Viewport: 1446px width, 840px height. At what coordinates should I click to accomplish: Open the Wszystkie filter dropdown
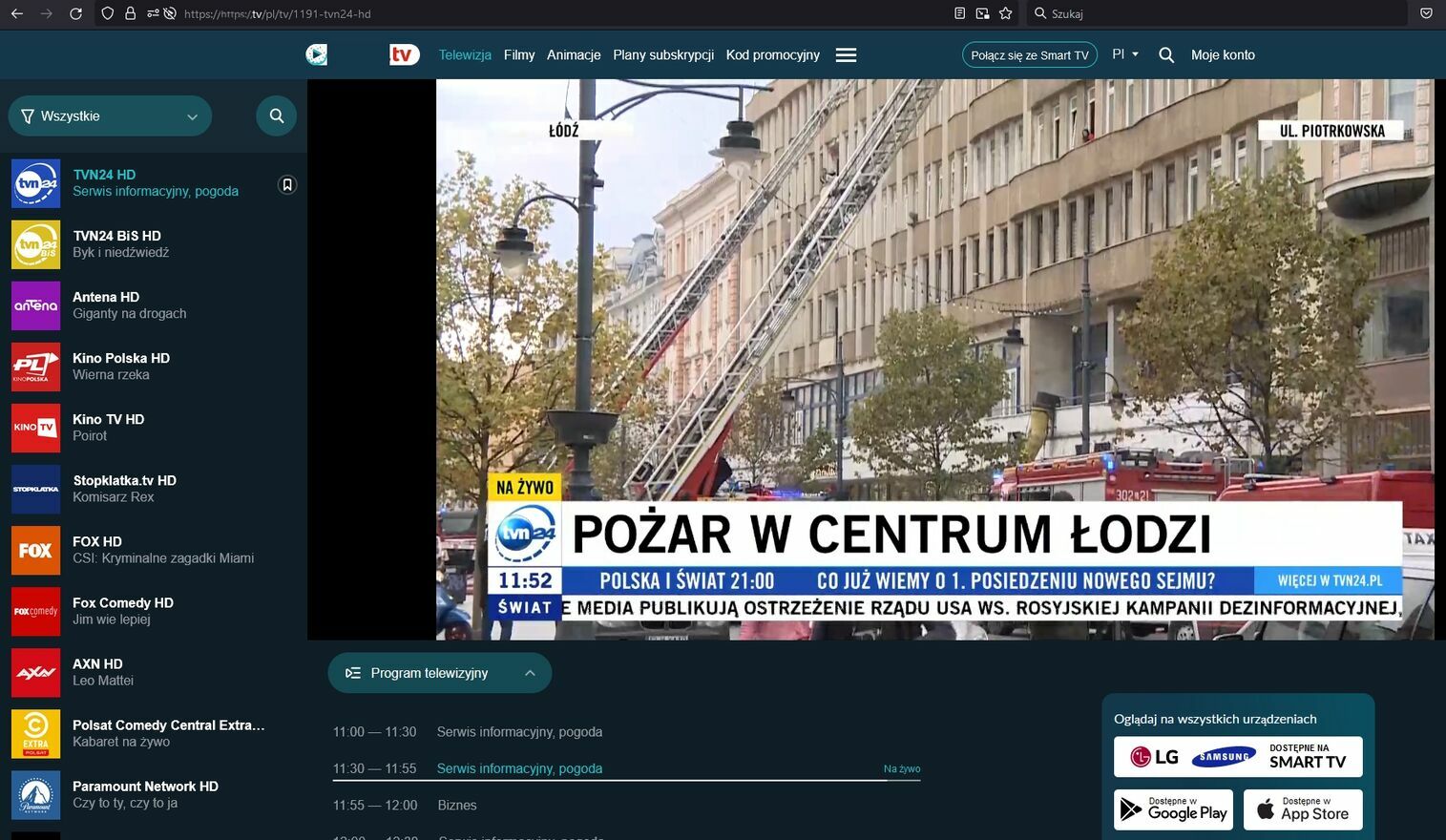110,116
